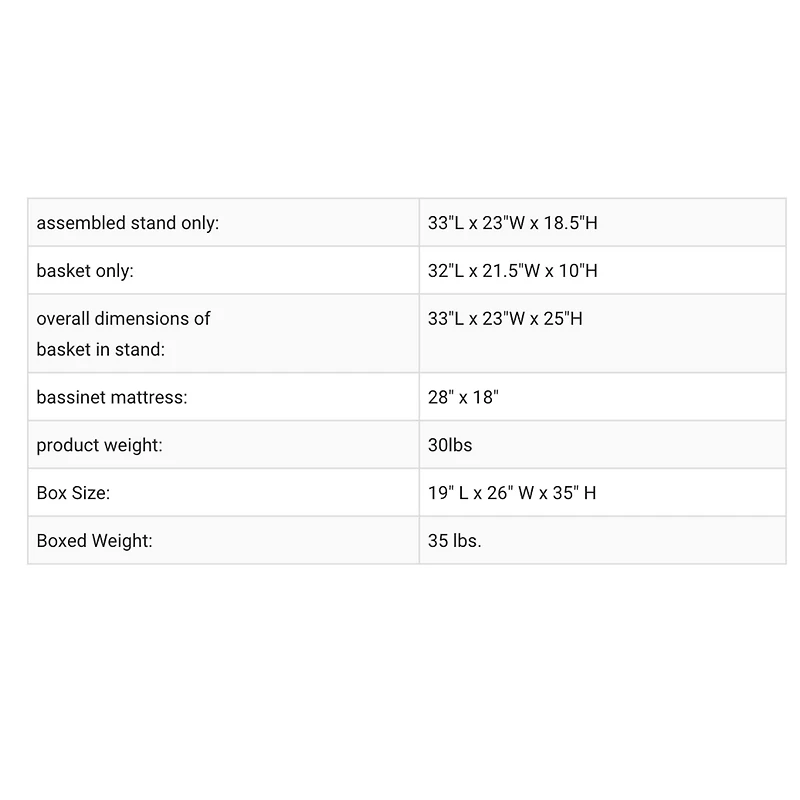Click the word 'mattress:' in the table
Viewport: 800px width, 800px height.
(150, 397)
